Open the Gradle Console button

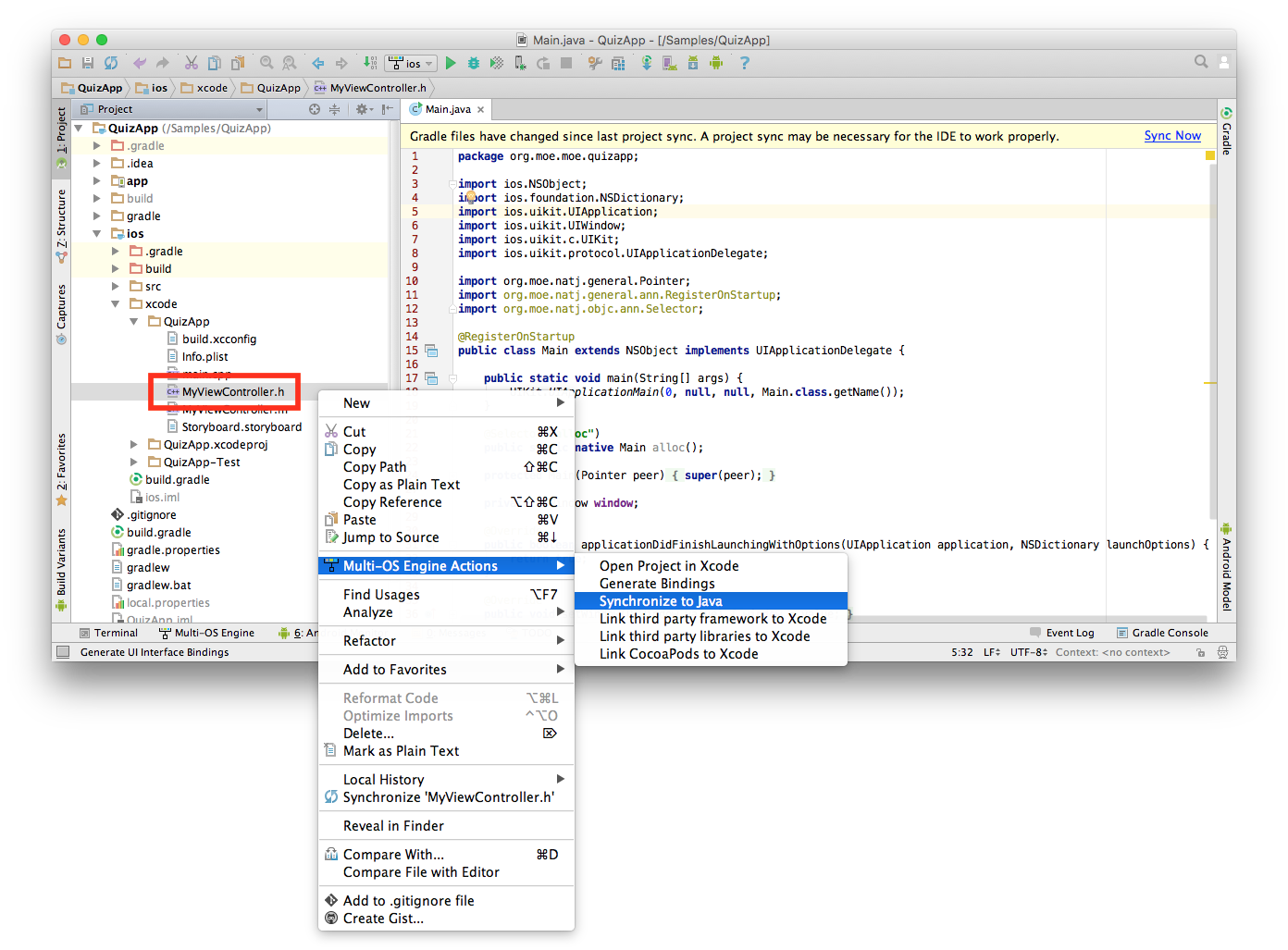[x=1162, y=634]
